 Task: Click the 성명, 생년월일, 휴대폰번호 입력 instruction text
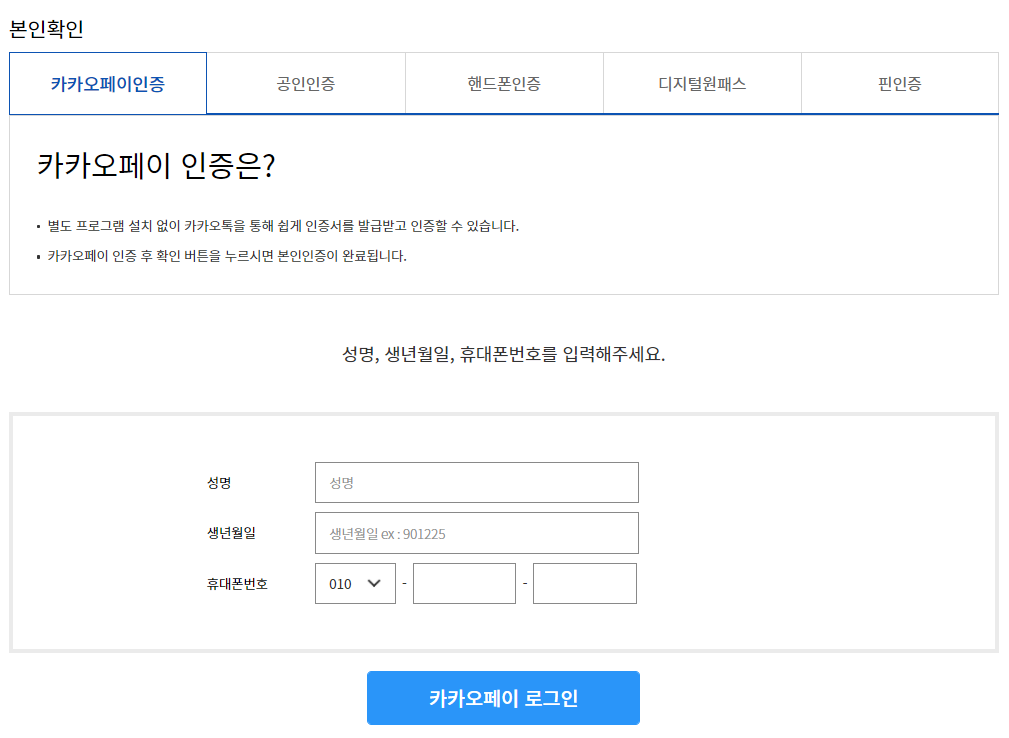click(503, 354)
